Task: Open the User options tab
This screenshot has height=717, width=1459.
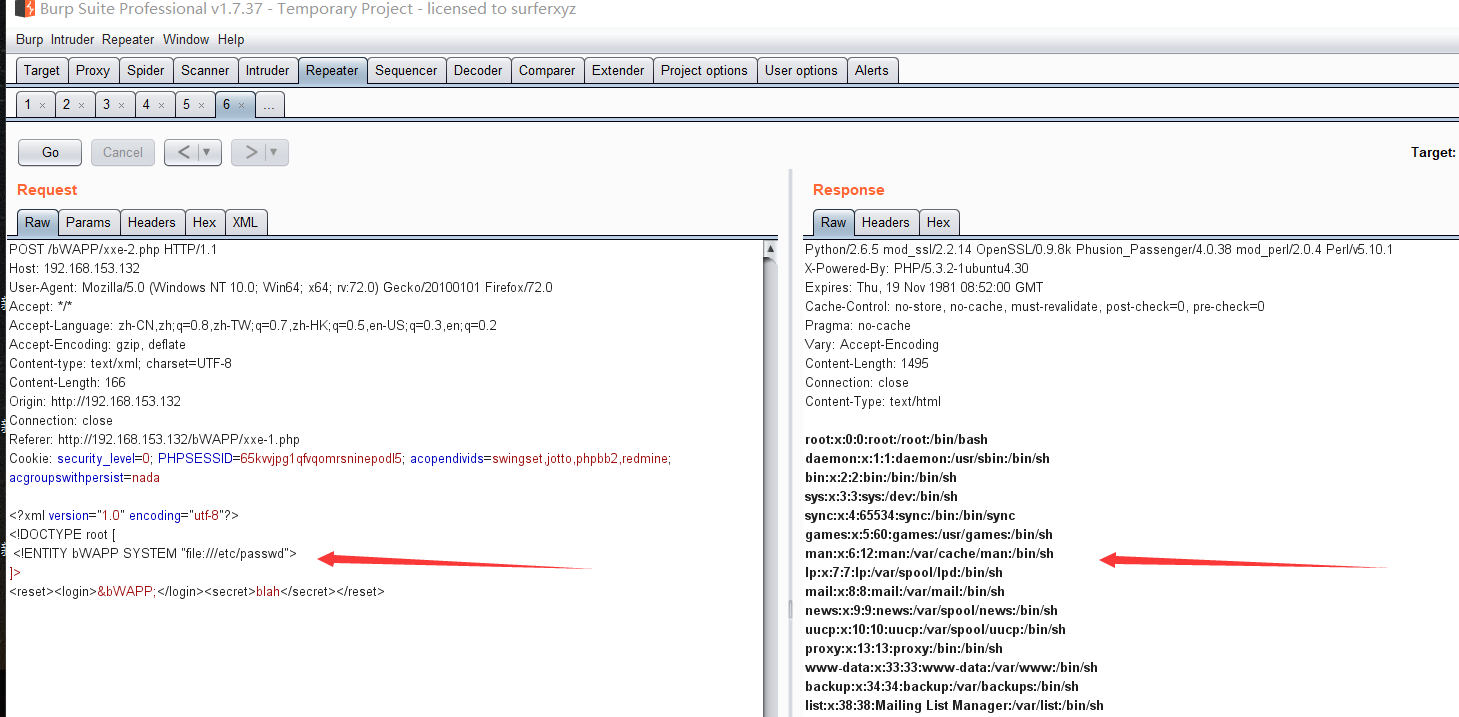Action: [801, 71]
